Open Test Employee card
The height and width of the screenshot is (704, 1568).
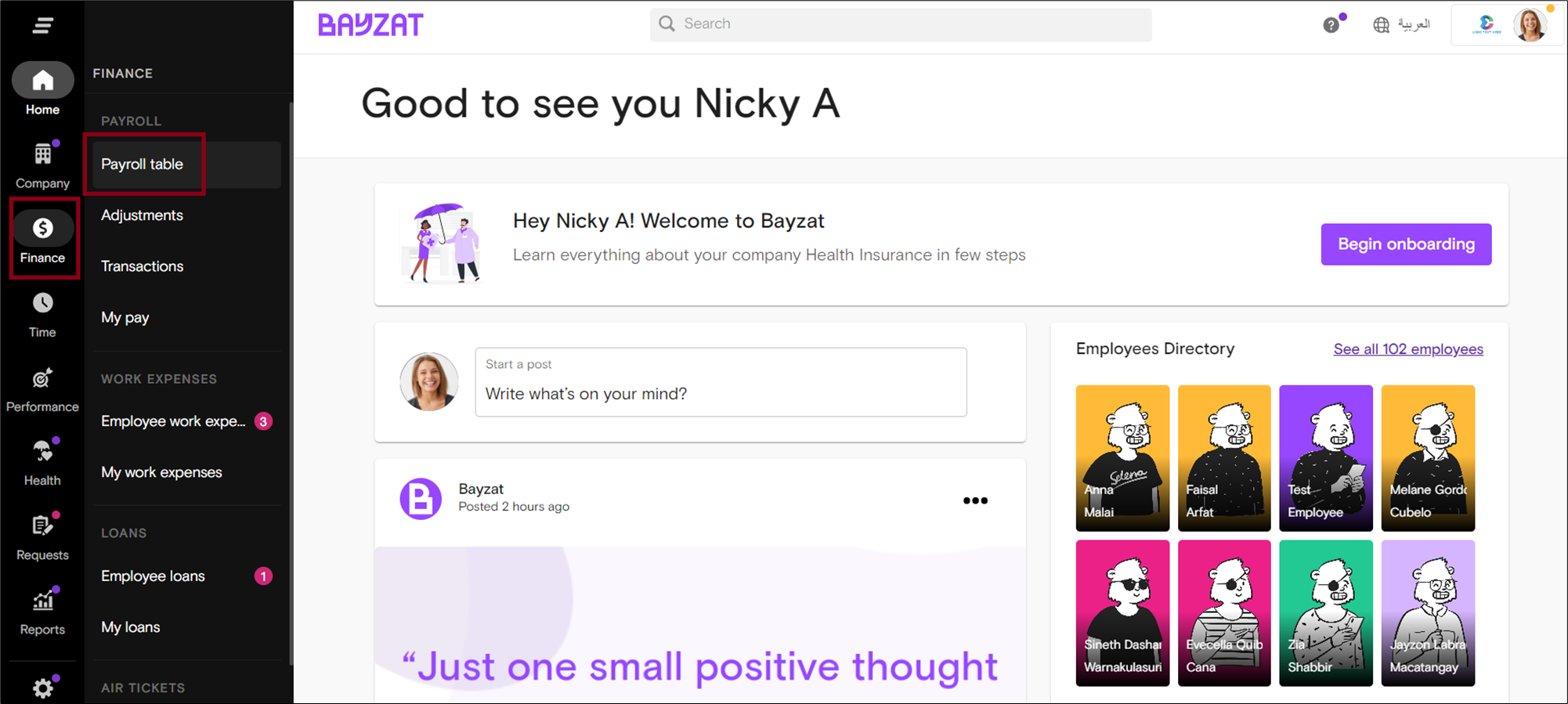tap(1326, 458)
